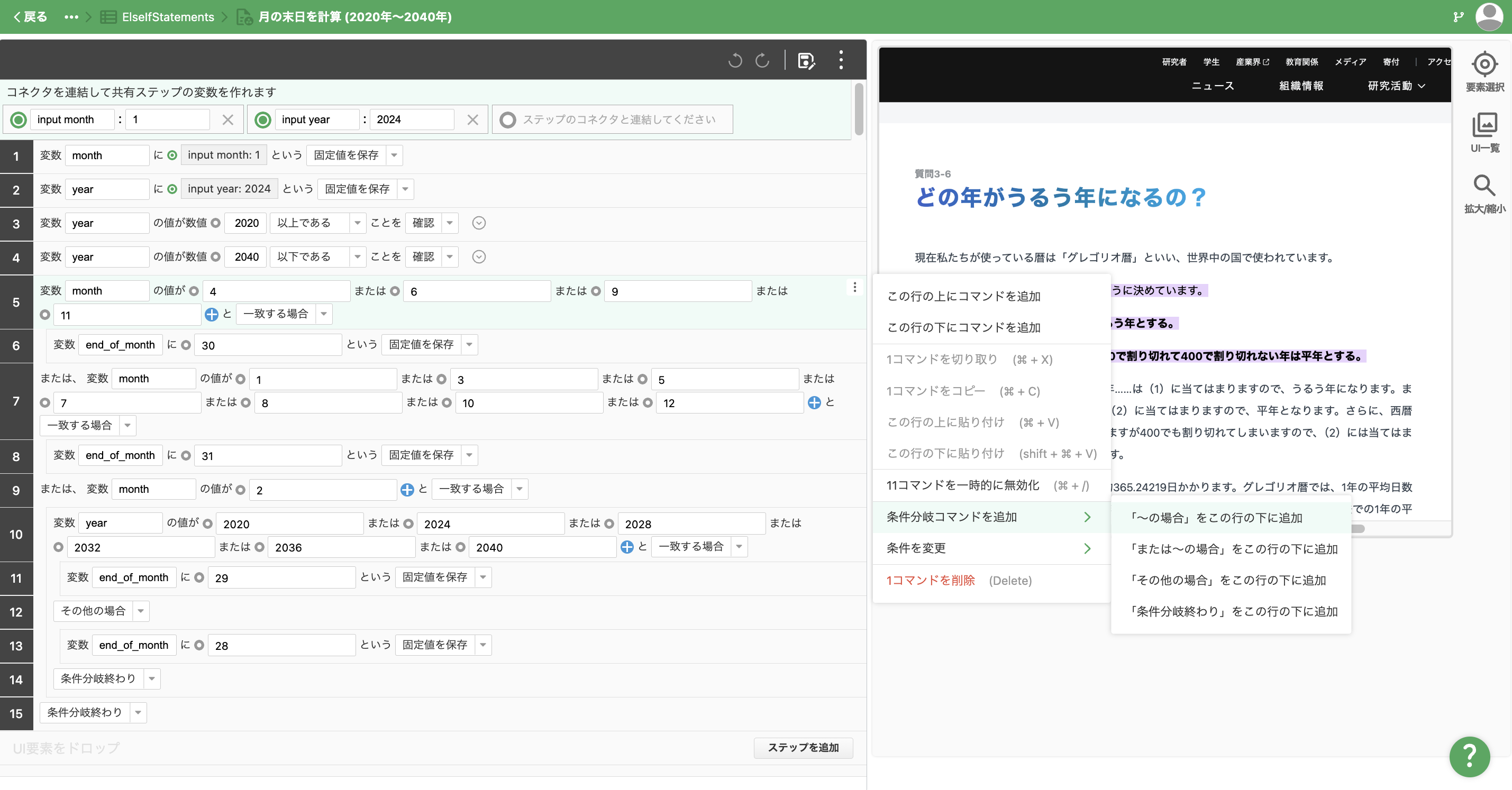
Task: Open the user account avatar
Action: (x=1489, y=16)
